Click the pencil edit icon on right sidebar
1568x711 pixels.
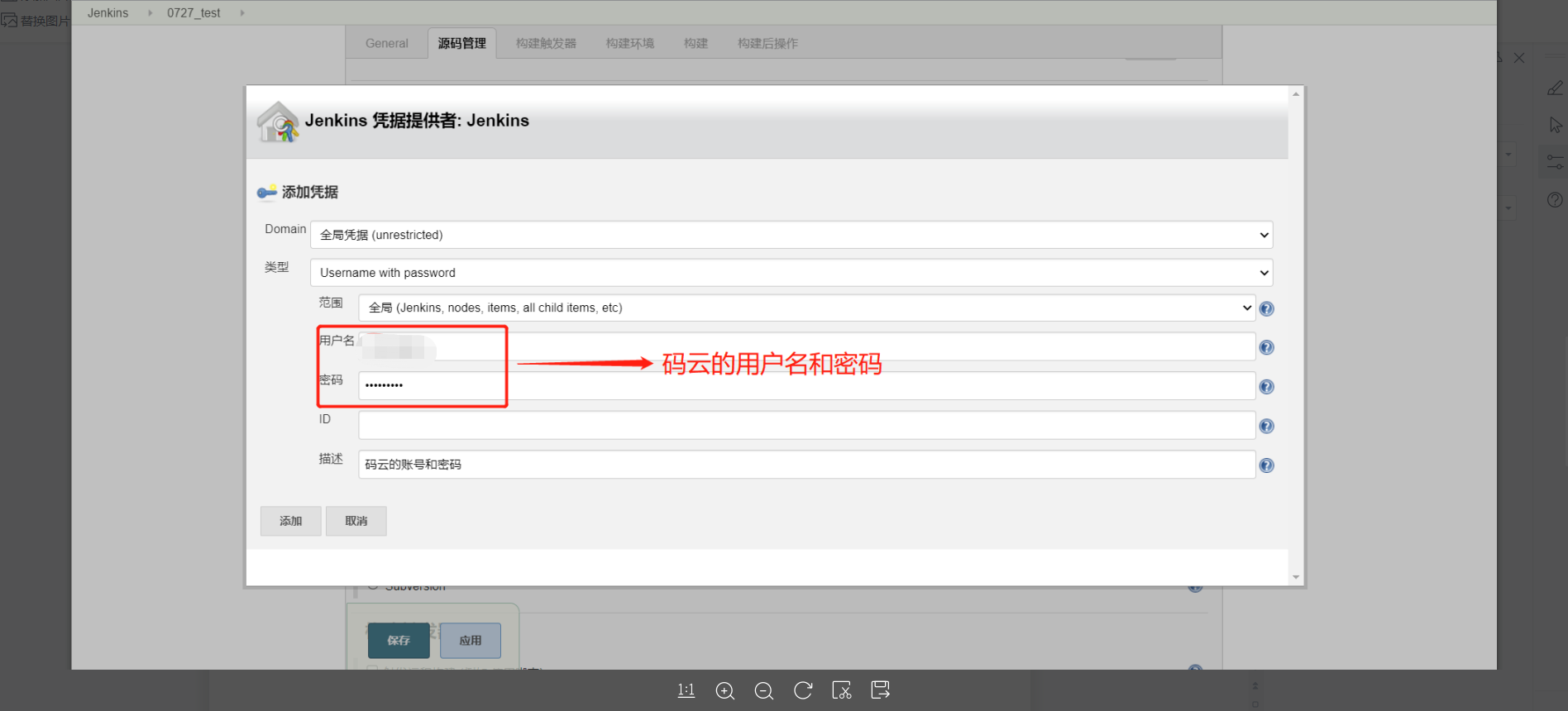pyautogui.click(x=1555, y=88)
